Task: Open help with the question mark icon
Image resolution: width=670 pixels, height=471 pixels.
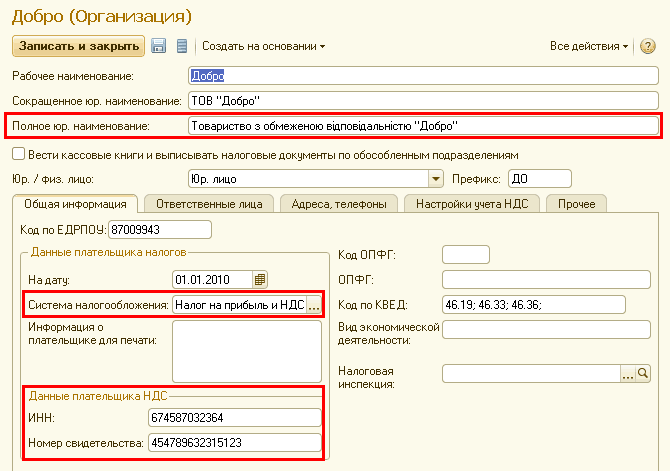Action: (x=648, y=46)
